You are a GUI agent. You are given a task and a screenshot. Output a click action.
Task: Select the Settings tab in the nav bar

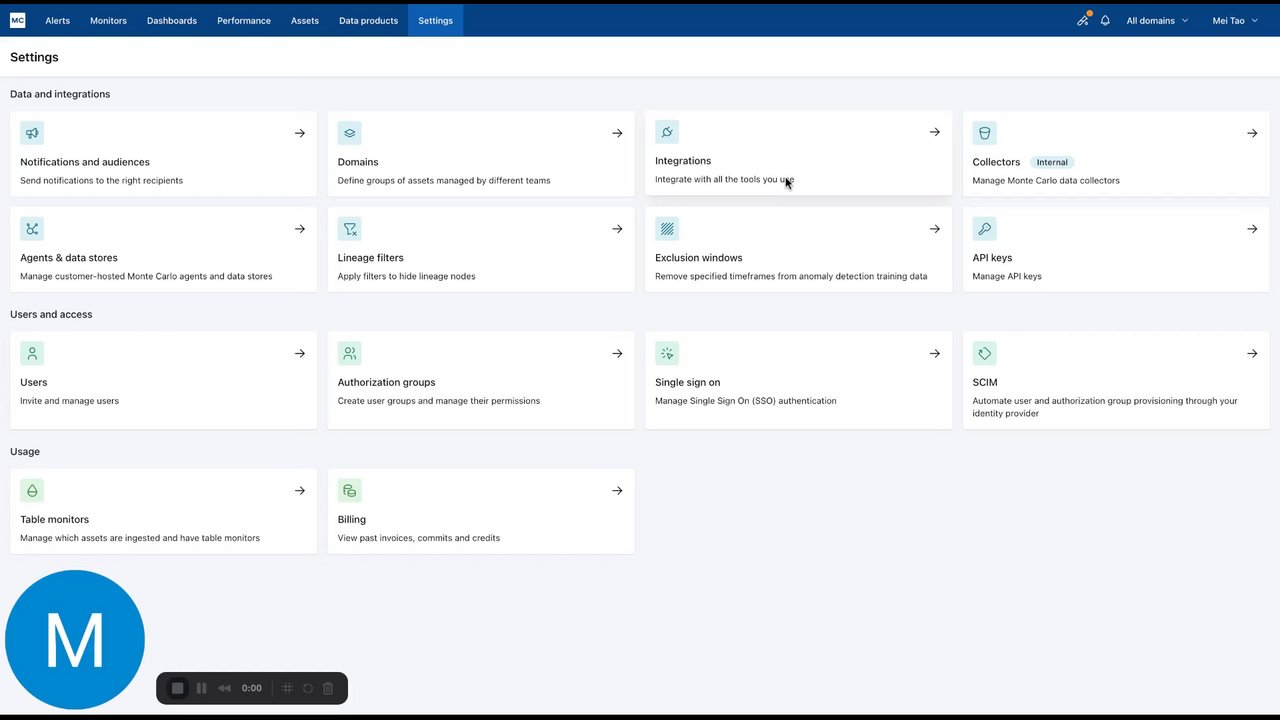coord(435,20)
